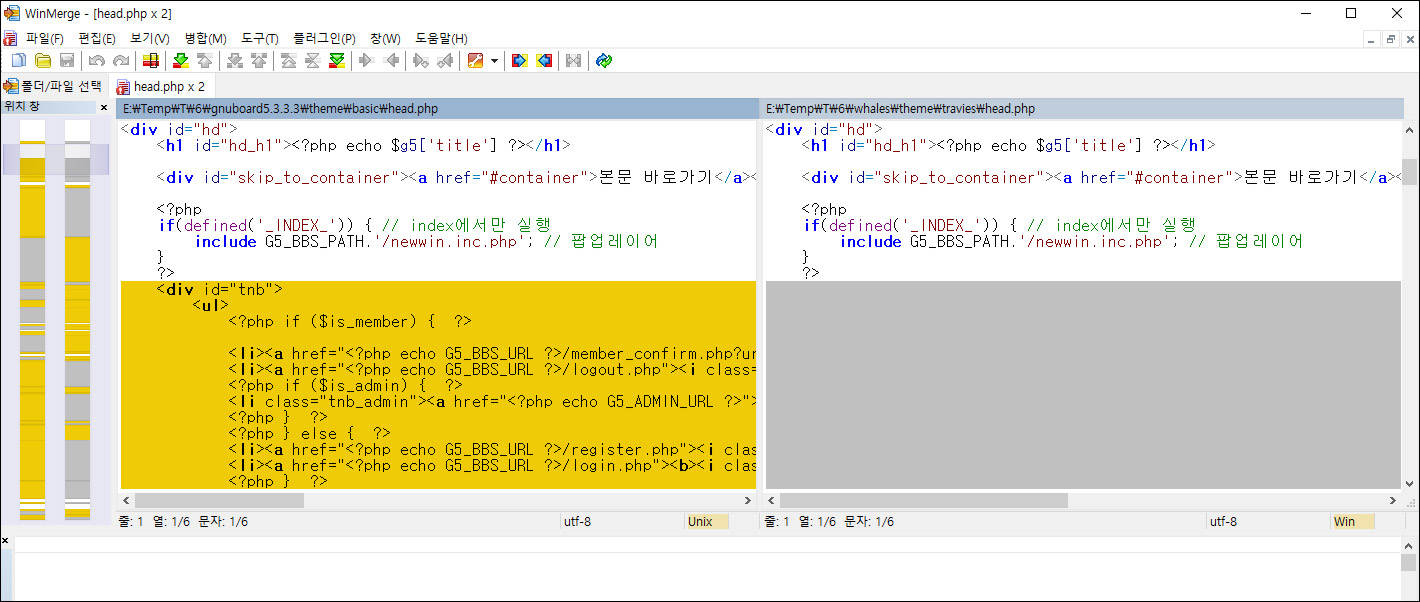Screen dimensions: 1420x602
Task: Open the 병합(M) menu
Action: [204, 38]
